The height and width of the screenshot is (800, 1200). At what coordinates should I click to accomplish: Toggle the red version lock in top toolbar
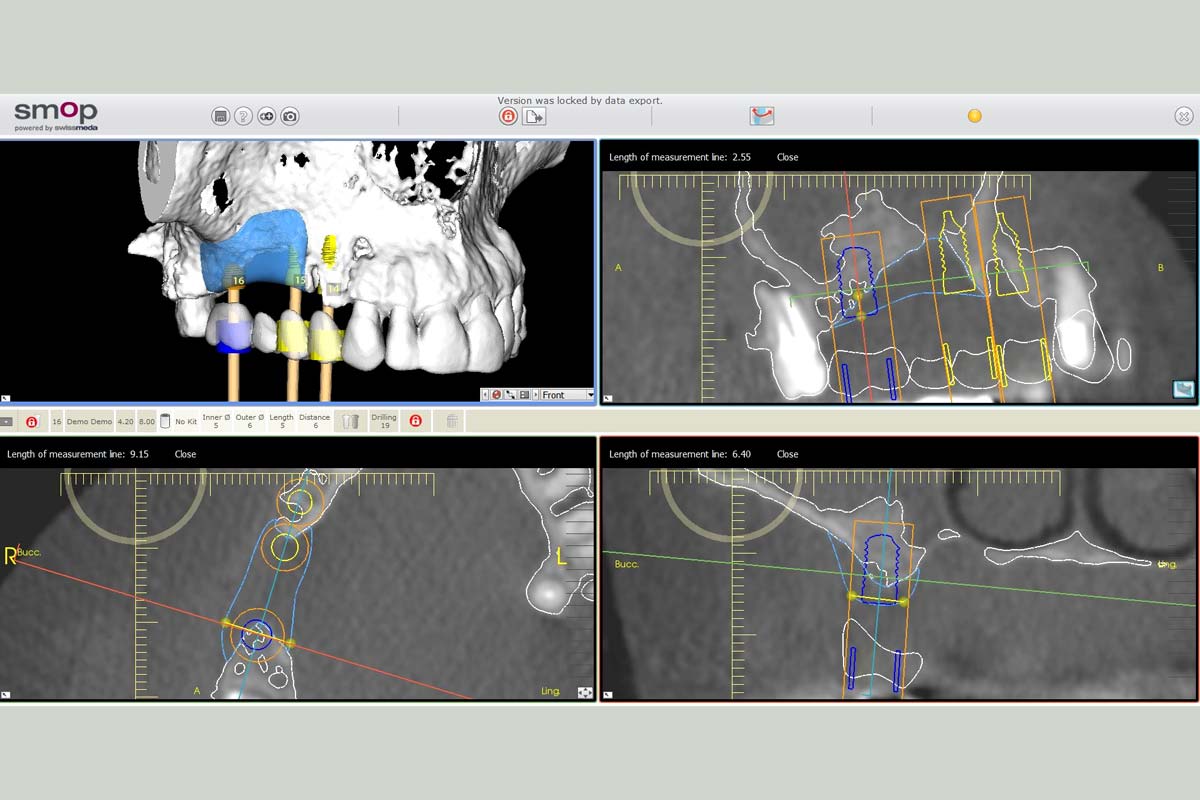pos(508,117)
